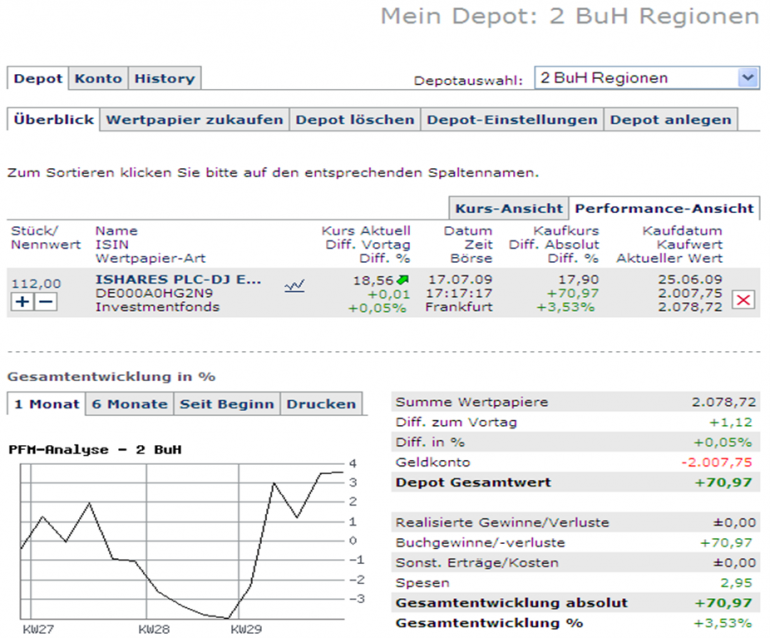Sort by the ISIN column header

(x=112, y=245)
